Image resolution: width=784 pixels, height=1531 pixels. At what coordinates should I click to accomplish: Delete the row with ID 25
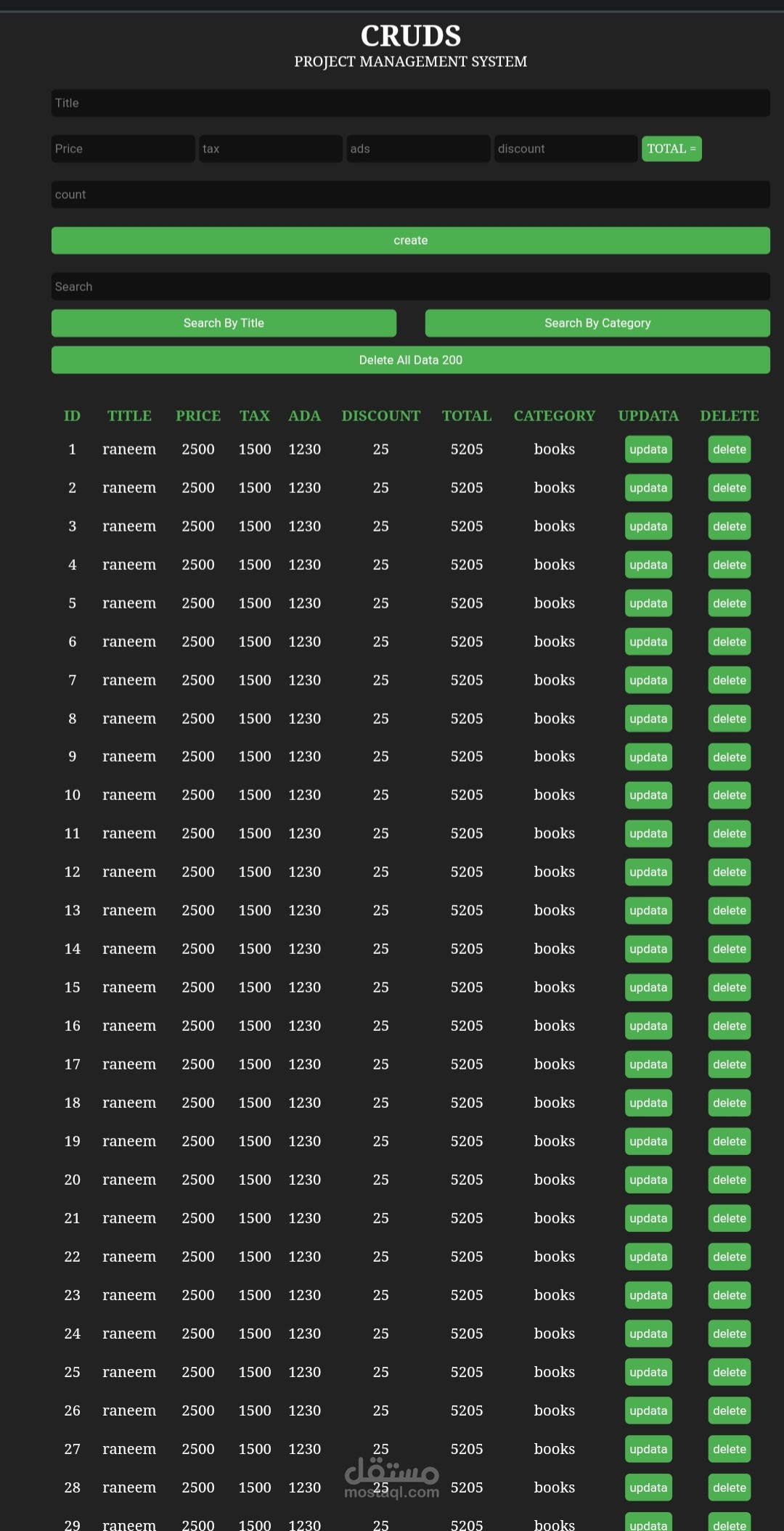[729, 1372]
